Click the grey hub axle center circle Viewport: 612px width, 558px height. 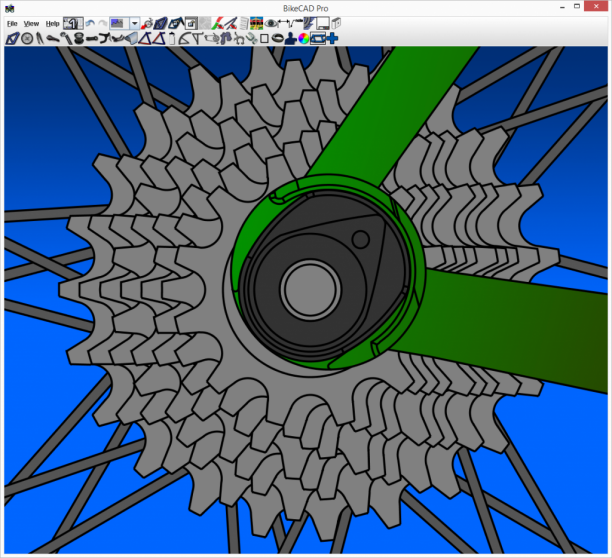[310, 290]
